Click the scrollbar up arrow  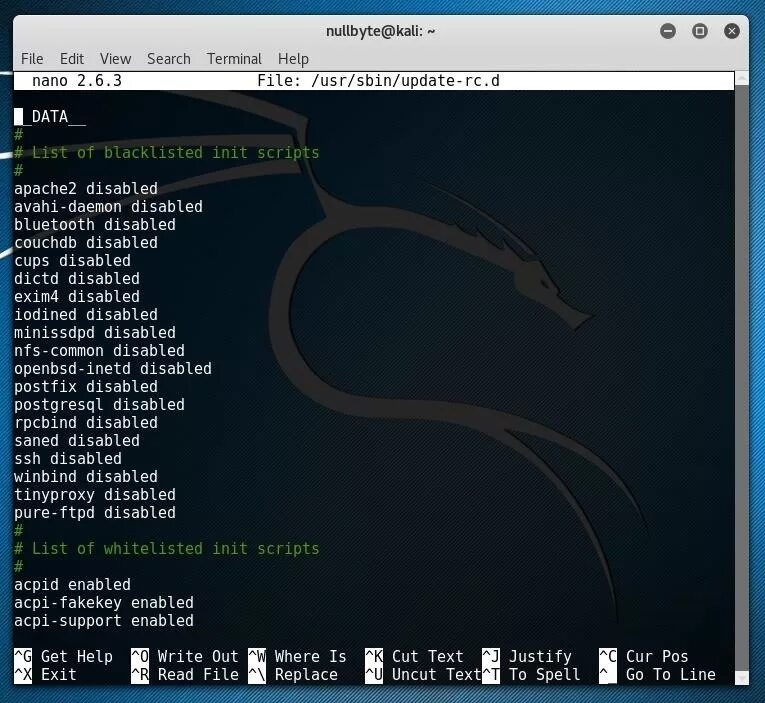tap(742, 78)
